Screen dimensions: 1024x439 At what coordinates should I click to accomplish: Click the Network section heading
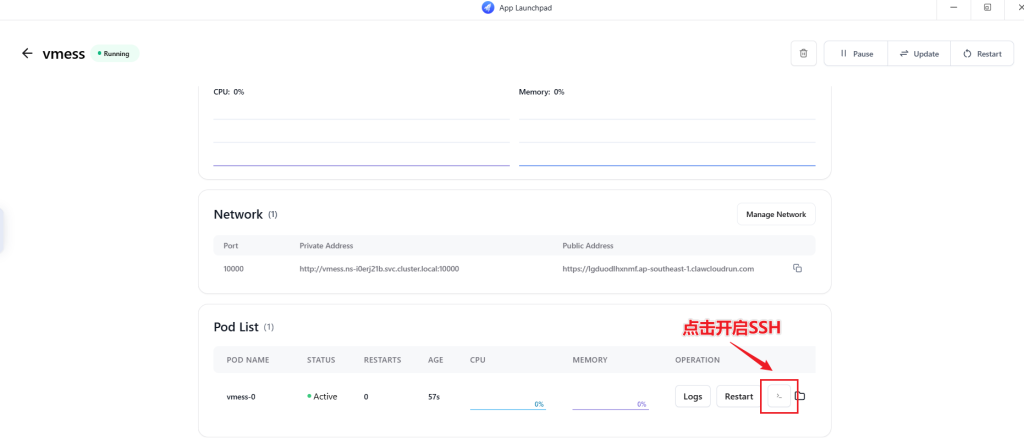point(238,214)
